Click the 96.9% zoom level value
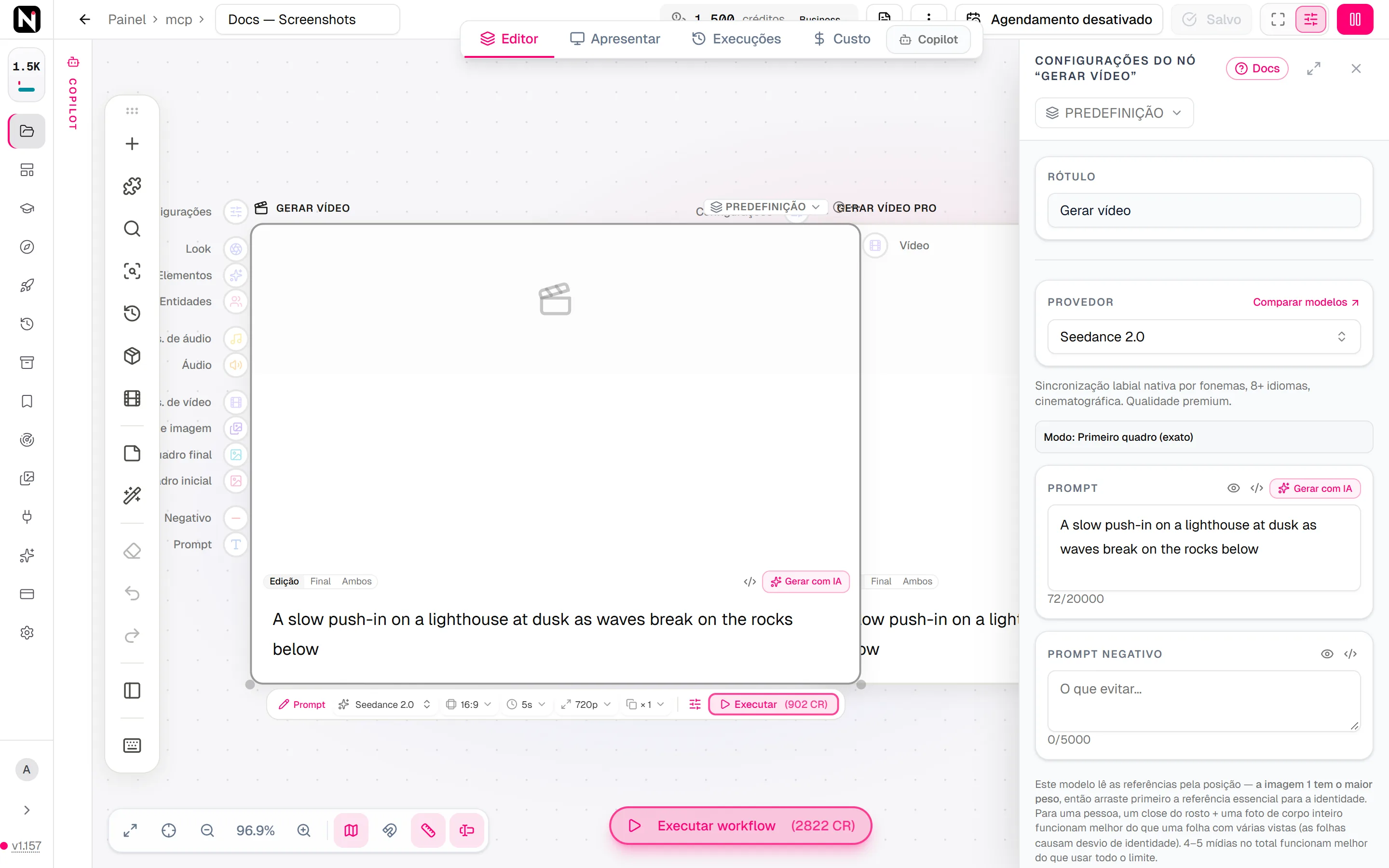 pyautogui.click(x=256, y=831)
